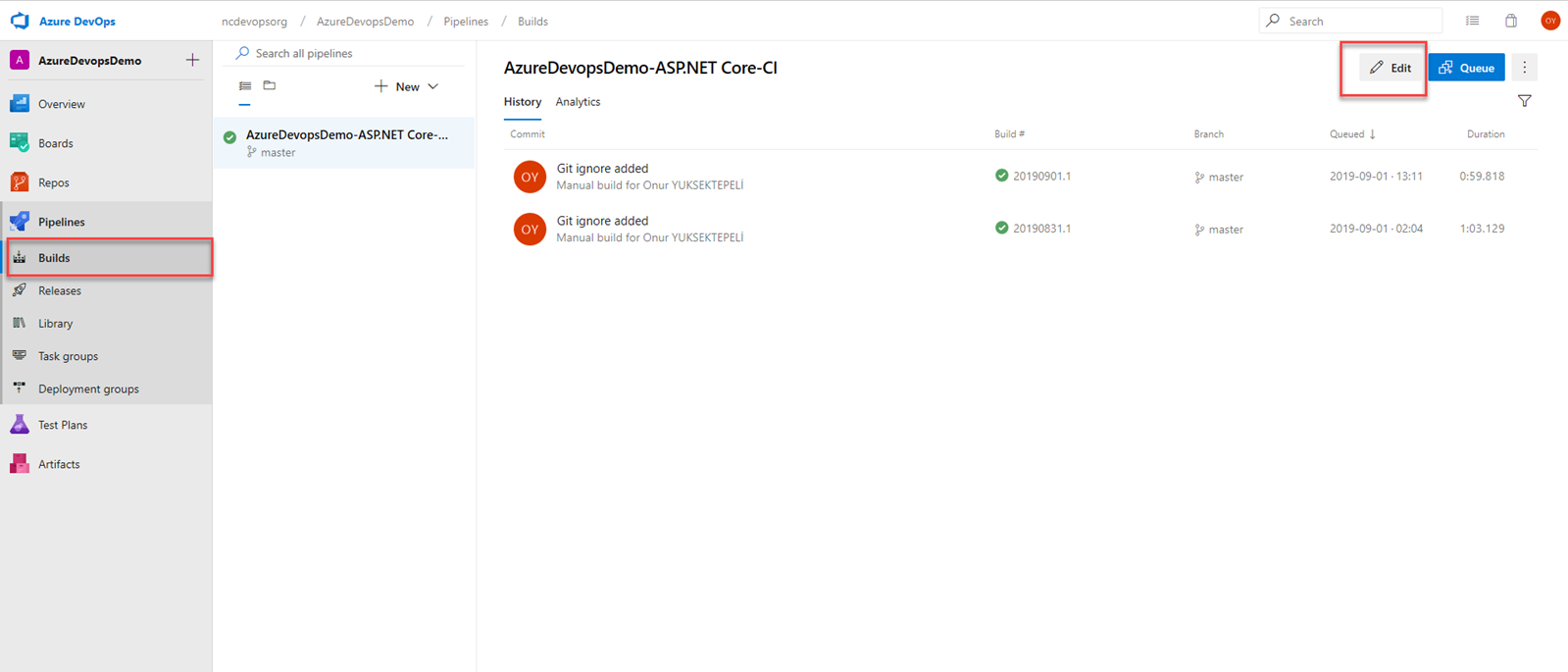Viewport: 1568px width, 672px height.
Task: Click the Queue build button
Action: tap(1467, 68)
